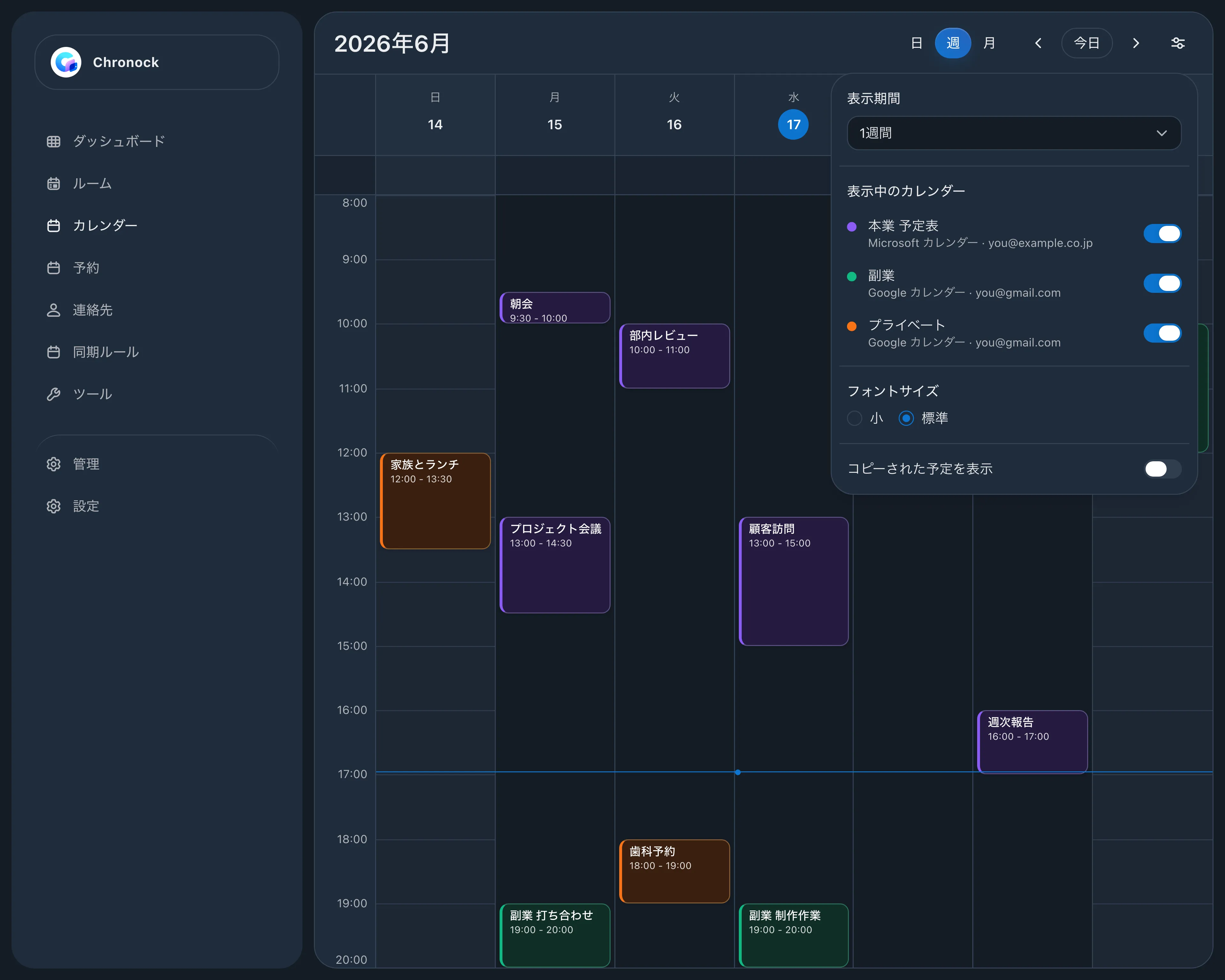Open the 顧客訪問 event
This screenshot has width=1225, height=980.
coord(793,581)
